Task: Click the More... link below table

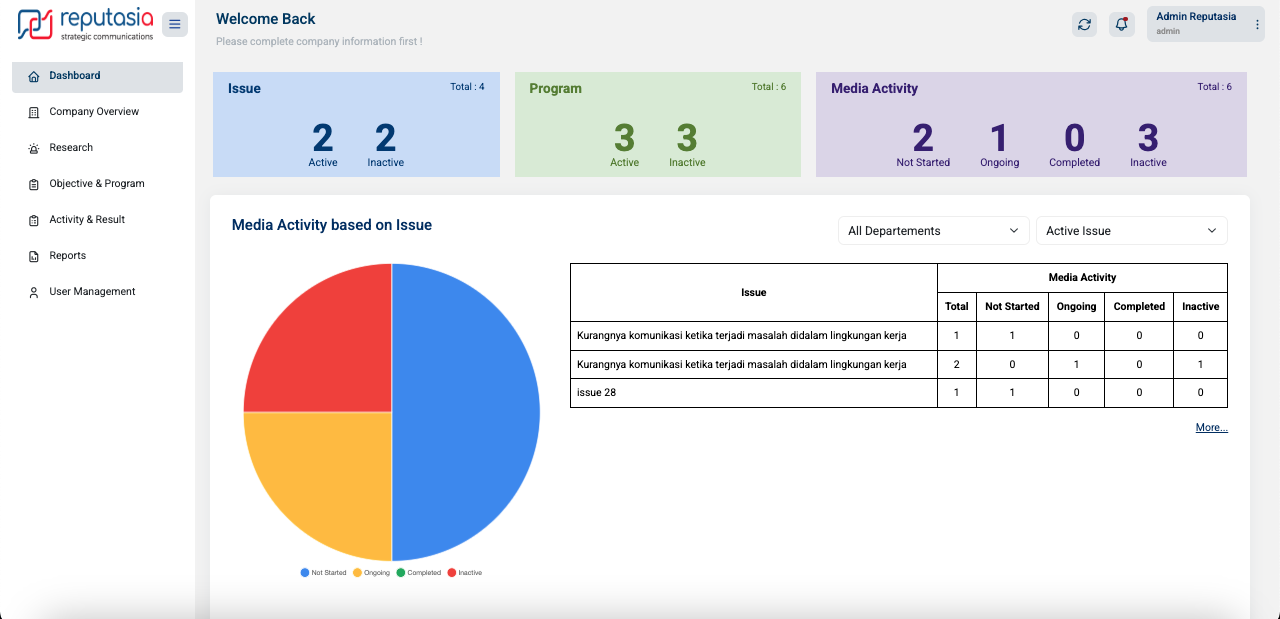Action: tap(1211, 428)
